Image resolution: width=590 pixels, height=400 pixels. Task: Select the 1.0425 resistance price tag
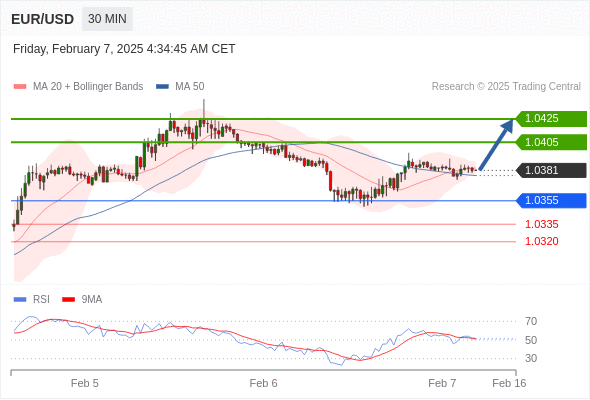551,119
